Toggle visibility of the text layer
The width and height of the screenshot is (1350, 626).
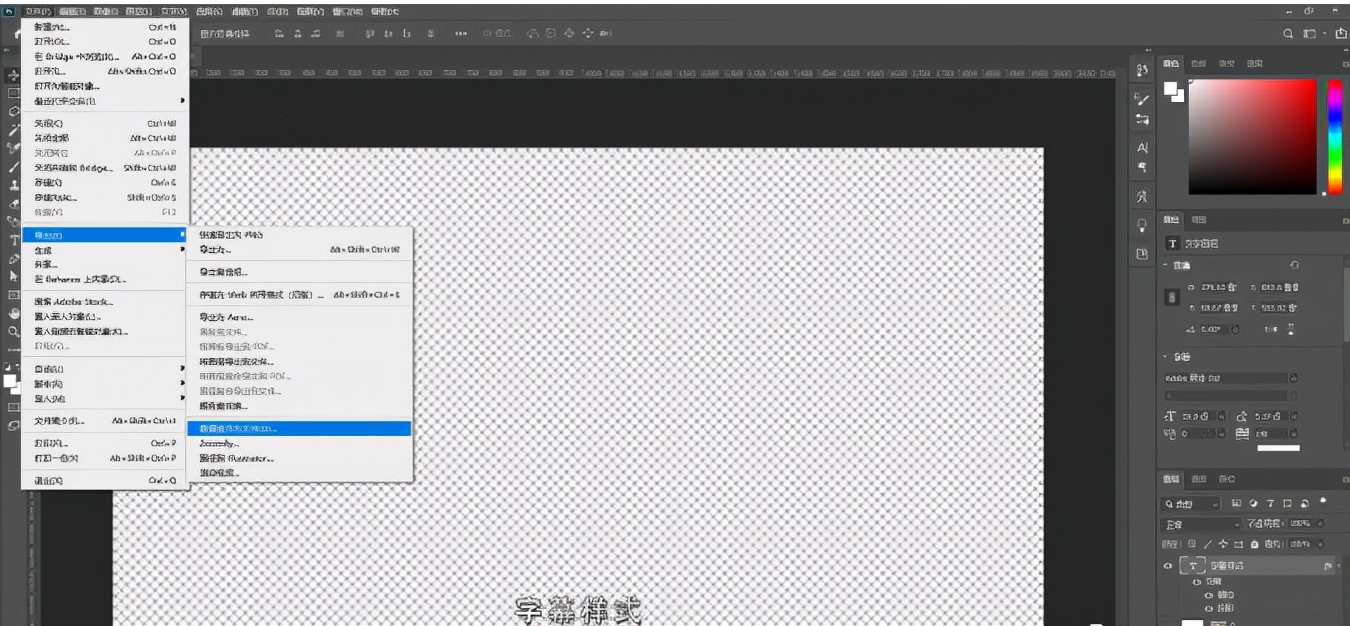[1167, 566]
